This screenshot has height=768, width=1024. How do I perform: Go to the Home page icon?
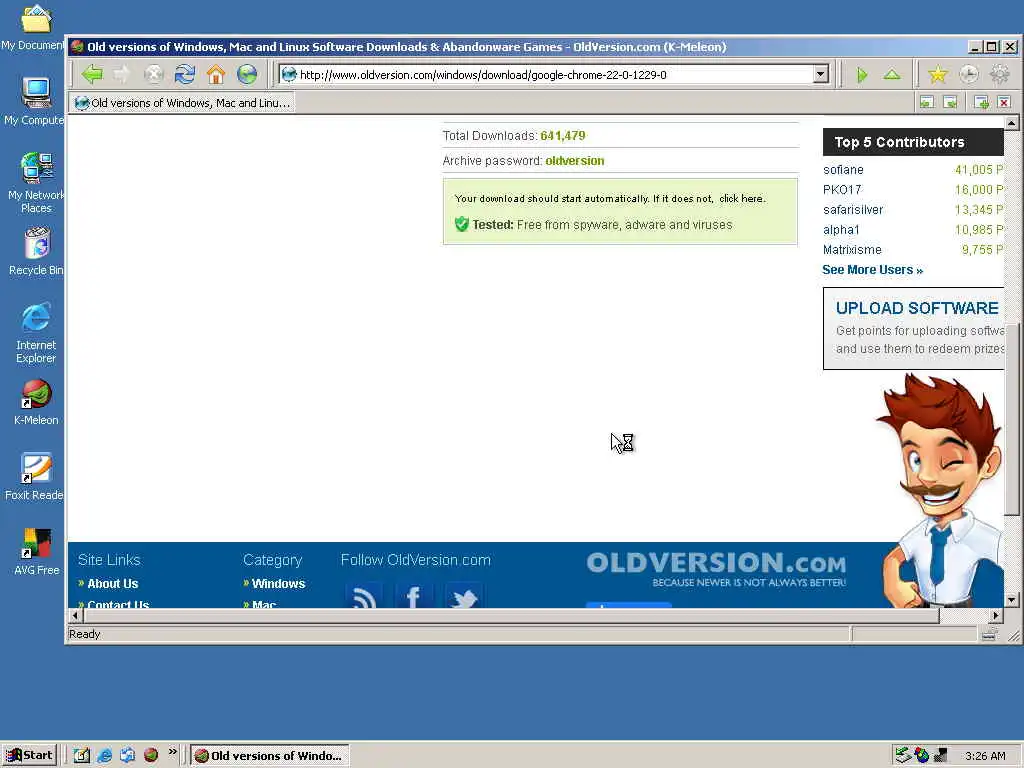pyautogui.click(x=216, y=74)
